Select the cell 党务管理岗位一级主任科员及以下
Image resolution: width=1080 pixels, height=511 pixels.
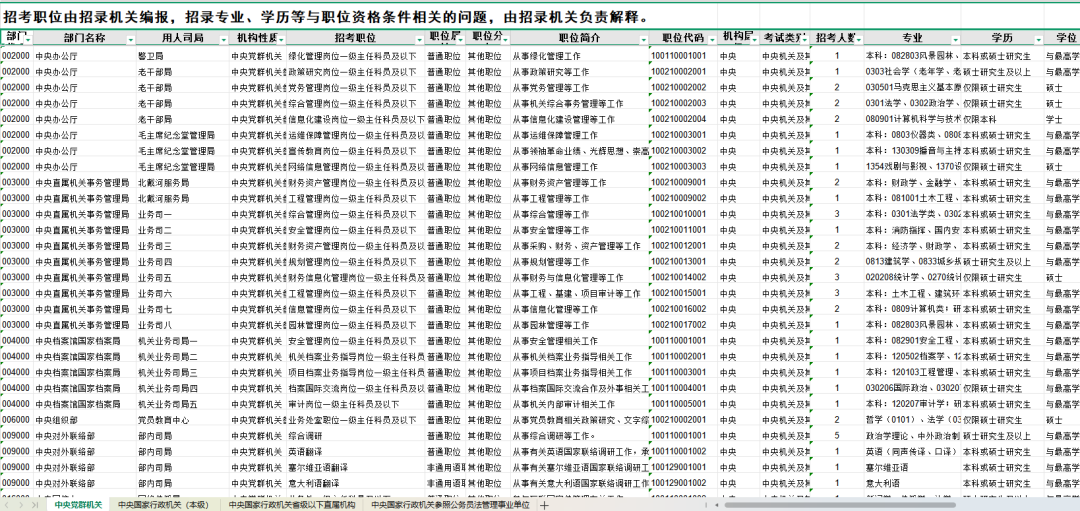355,88
